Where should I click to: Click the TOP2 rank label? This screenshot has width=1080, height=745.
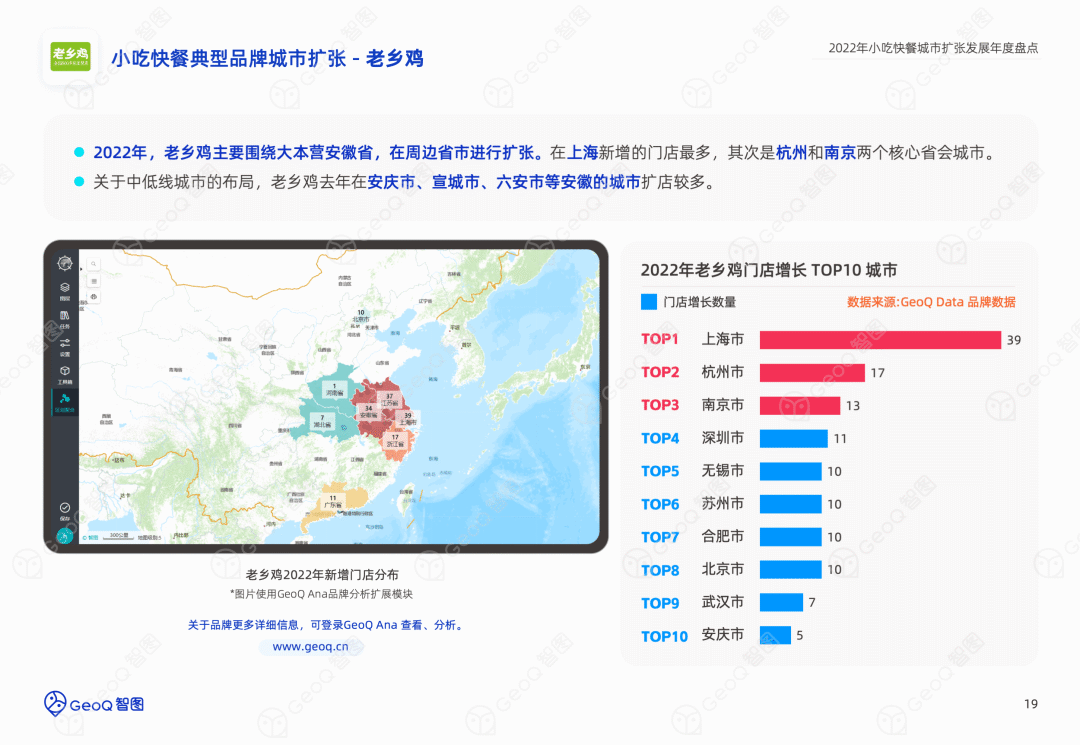[x=660, y=372]
